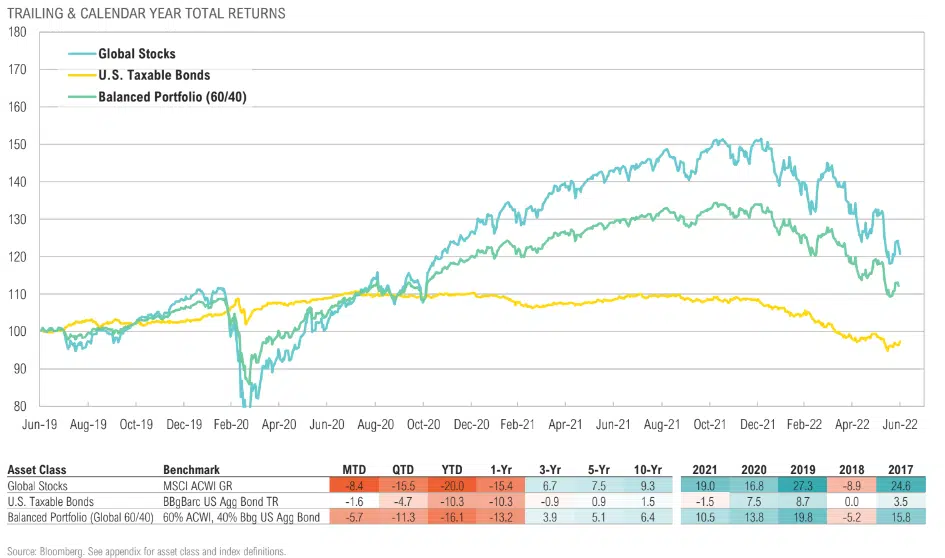Select Balanced Portfolio (60/40) legend label

[x=167, y=97]
